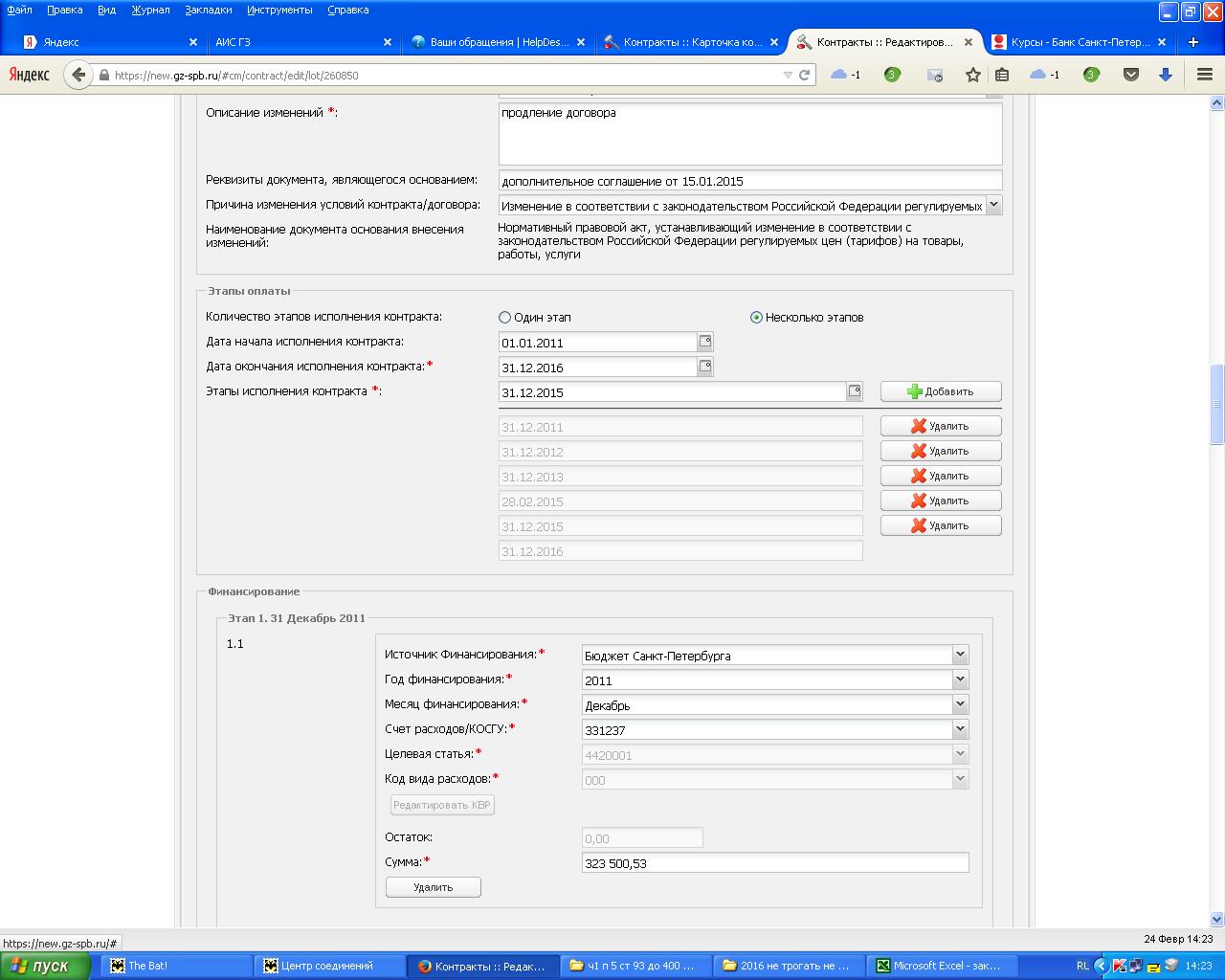Viewport: 1225px width, 980px height.
Task: Switch to Центр соединений in taskbar
Action: click(328, 966)
